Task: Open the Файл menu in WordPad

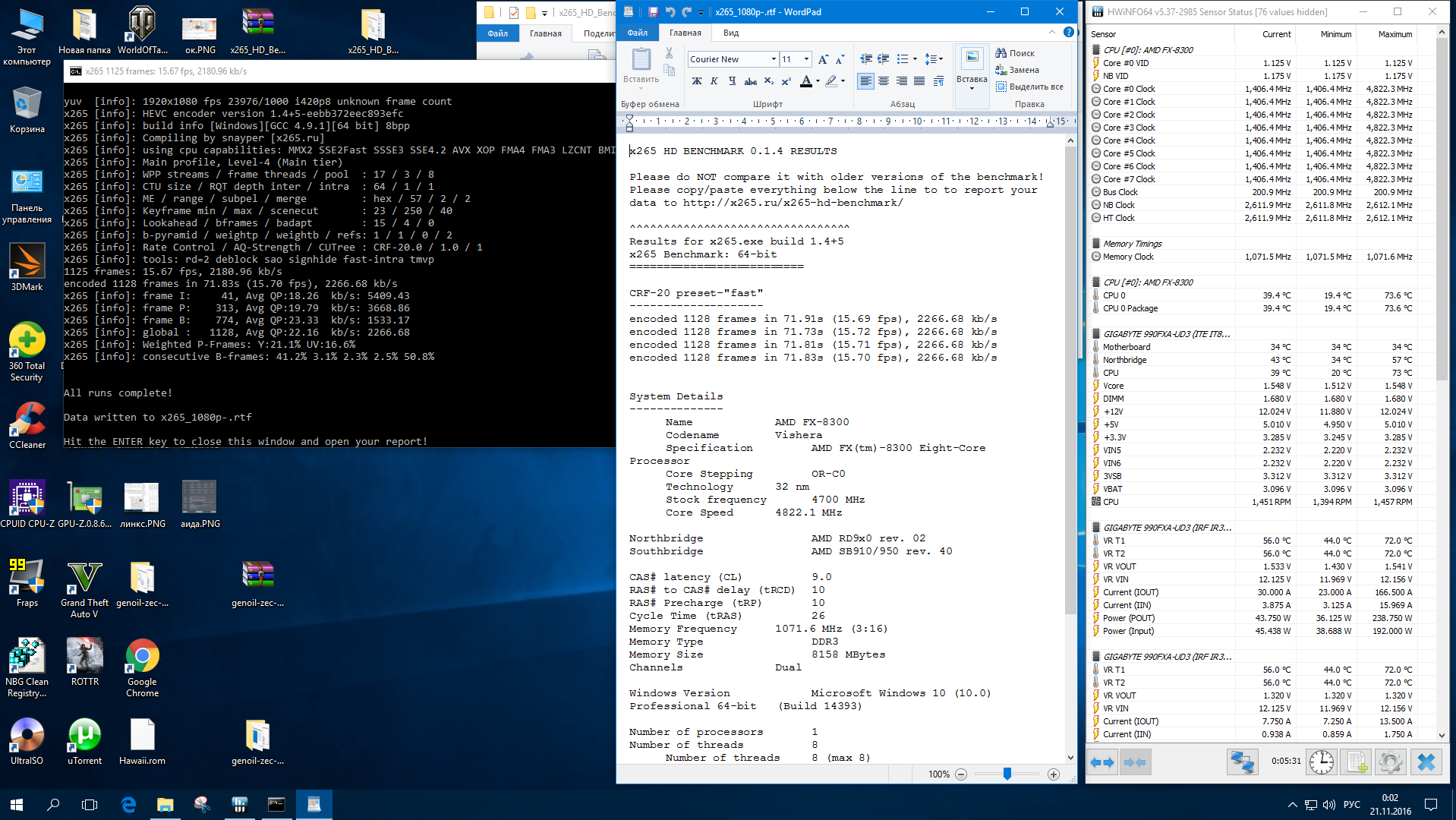Action: [x=638, y=33]
